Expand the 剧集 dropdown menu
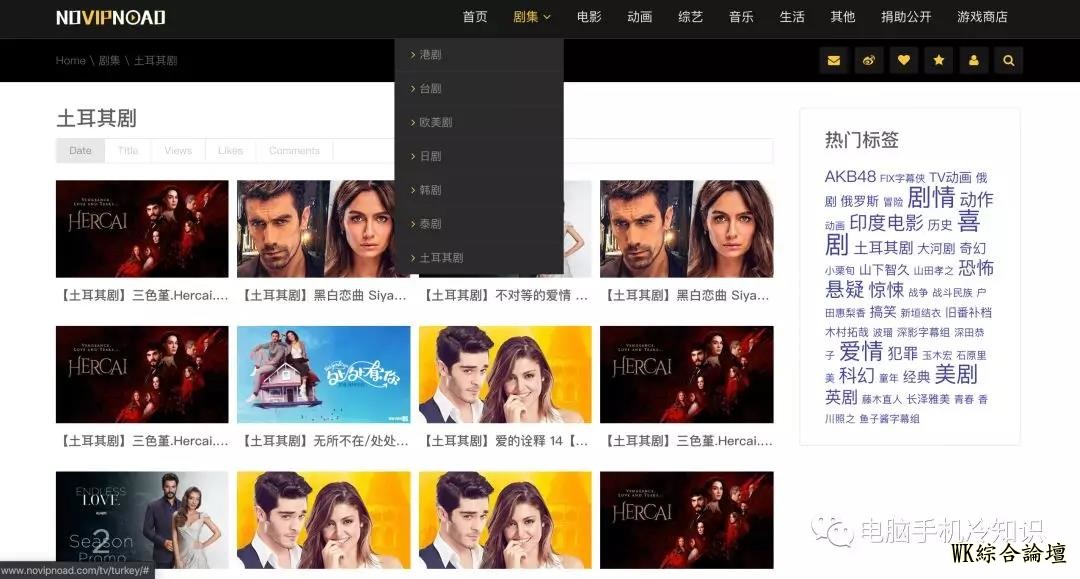1080x579 pixels. tap(532, 17)
